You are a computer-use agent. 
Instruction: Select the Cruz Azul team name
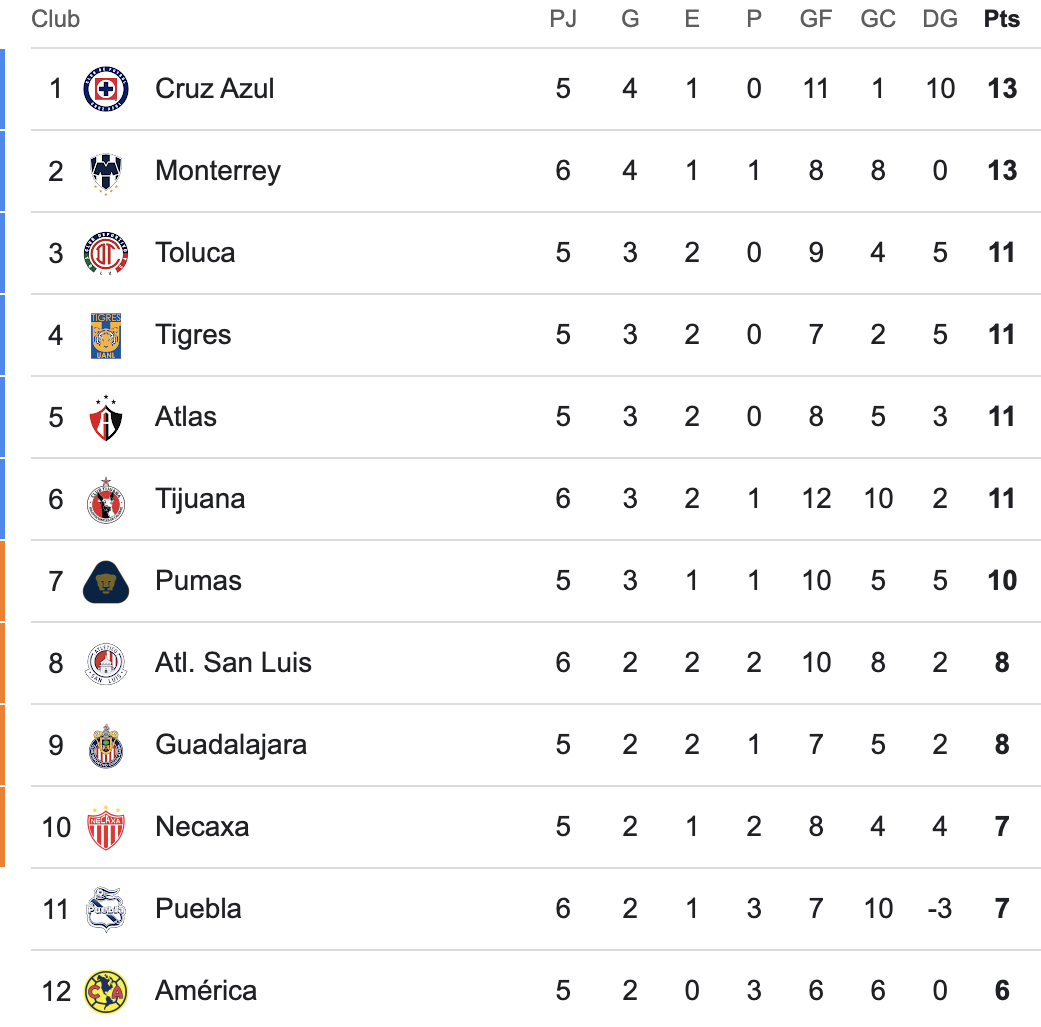[x=214, y=89]
